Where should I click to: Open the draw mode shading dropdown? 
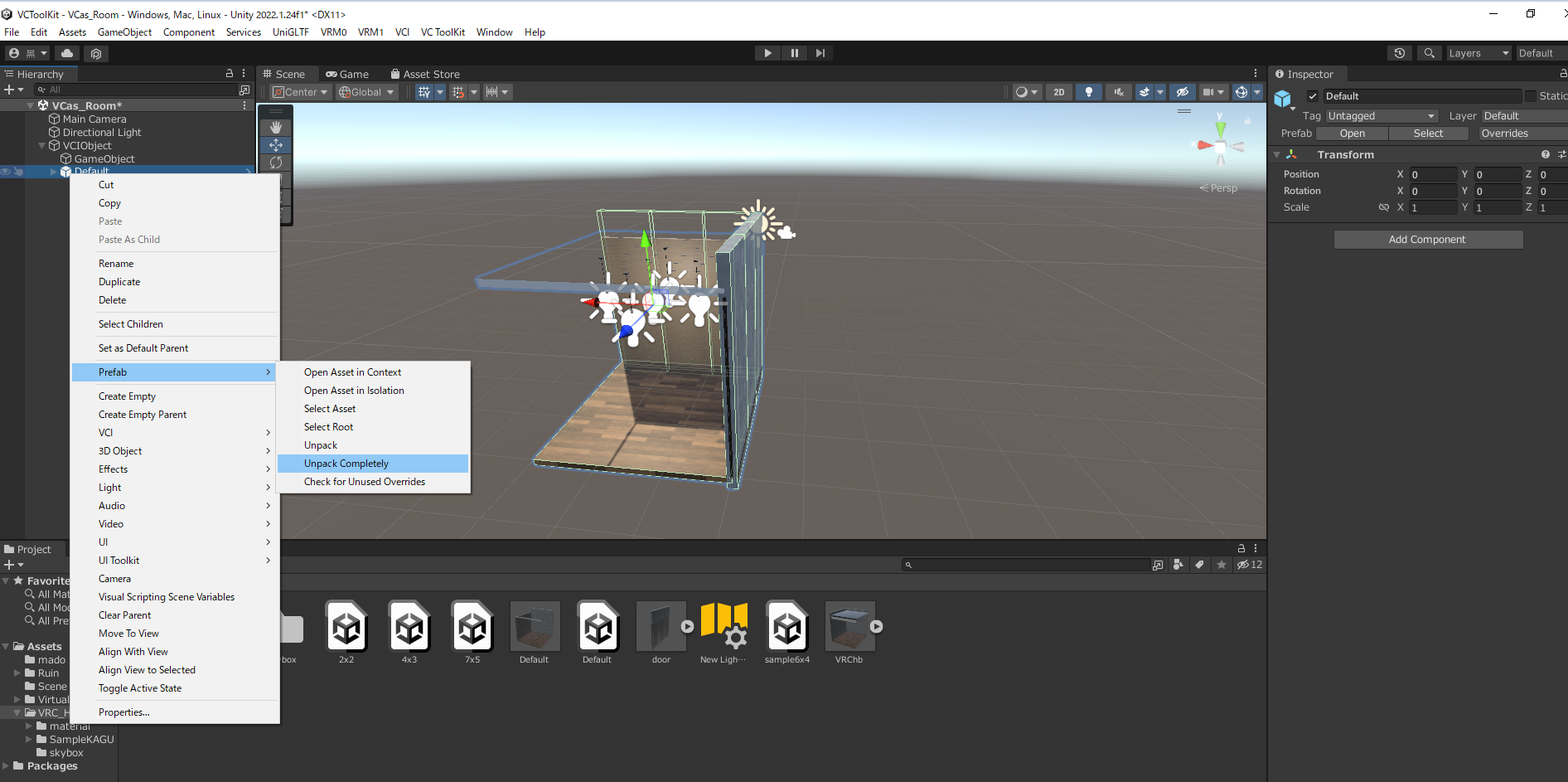pos(1026,92)
